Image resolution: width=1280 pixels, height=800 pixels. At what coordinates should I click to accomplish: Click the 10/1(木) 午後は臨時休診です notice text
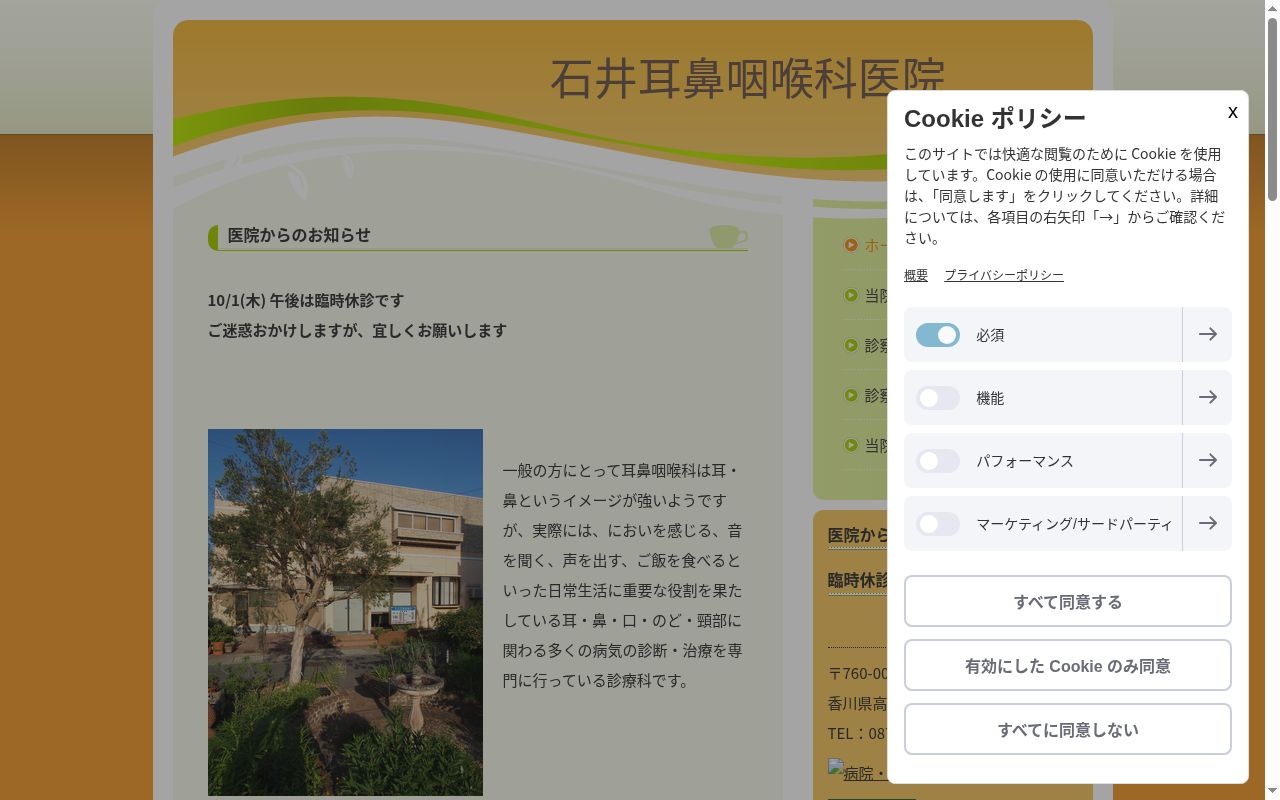(x=306, y=300)
